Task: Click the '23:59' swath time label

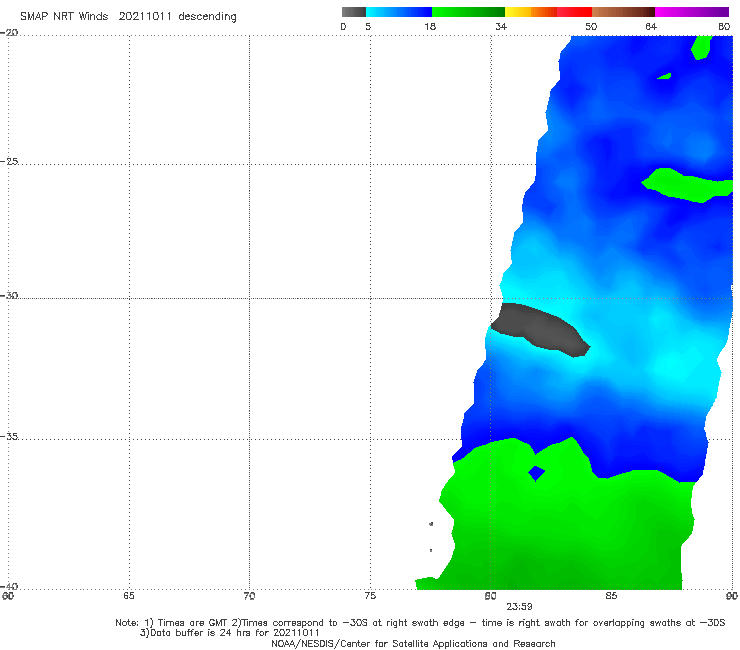Action: coord(519,607)
